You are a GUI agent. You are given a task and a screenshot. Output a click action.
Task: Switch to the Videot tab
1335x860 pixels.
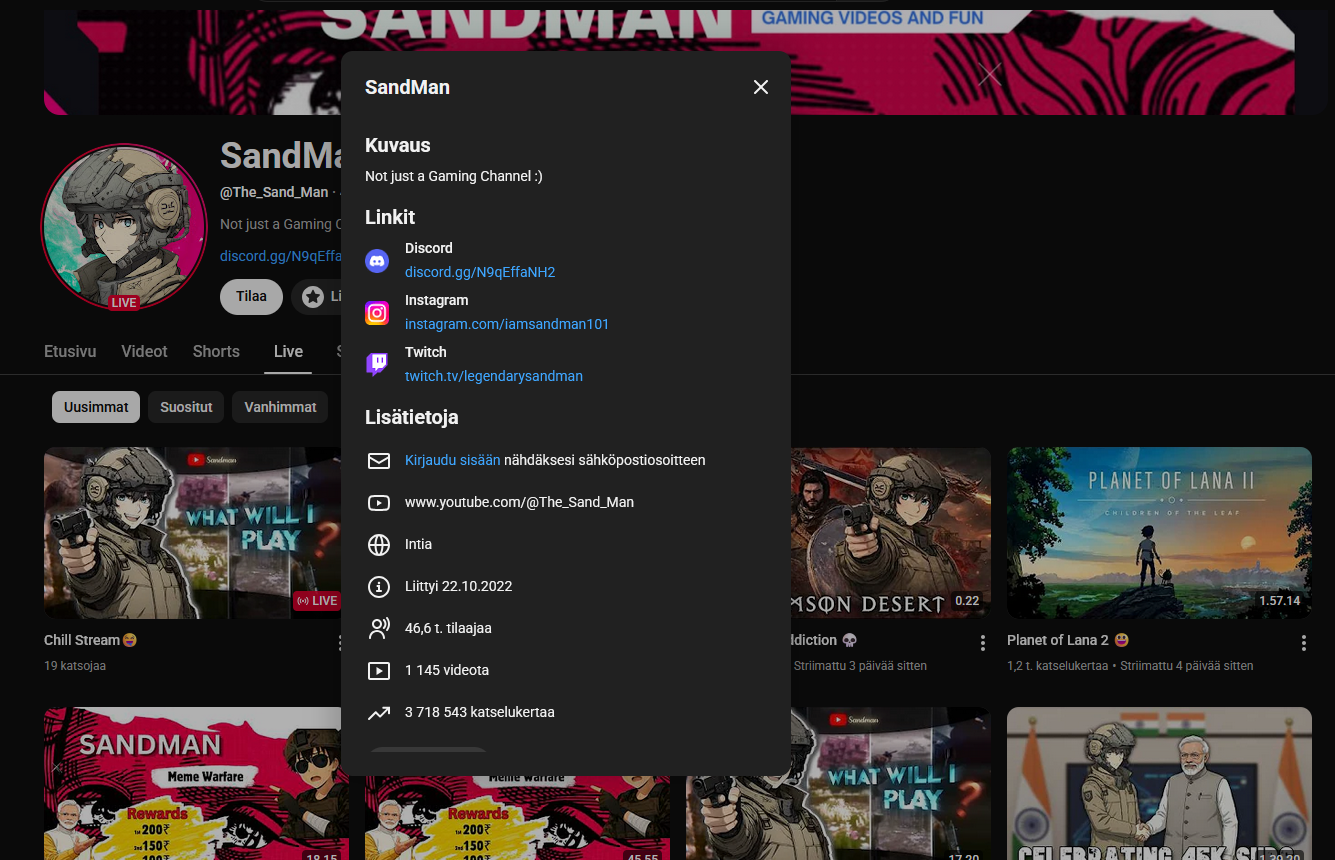[x=144, y=351]
